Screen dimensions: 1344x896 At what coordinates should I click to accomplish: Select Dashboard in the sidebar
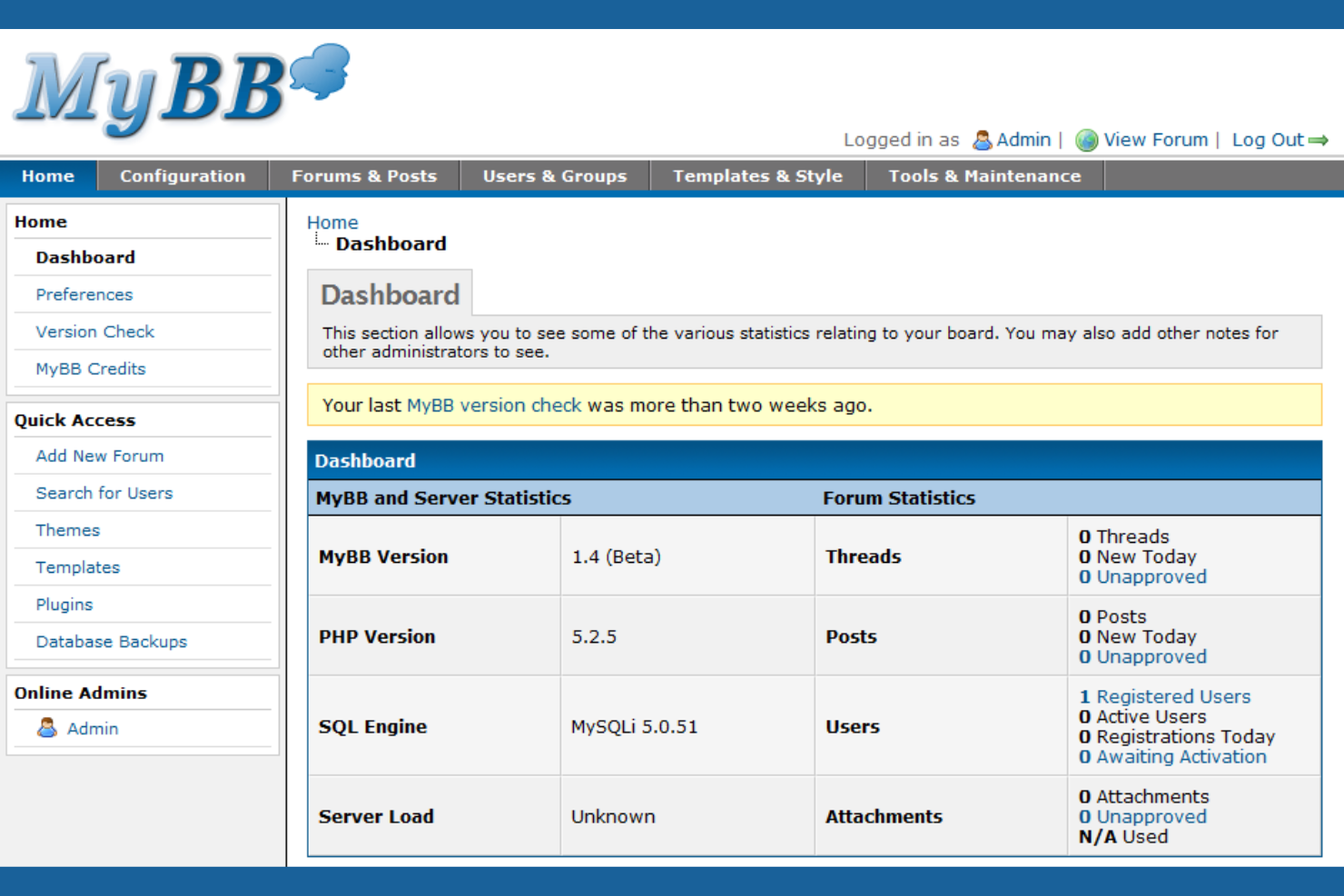point(85,258)
